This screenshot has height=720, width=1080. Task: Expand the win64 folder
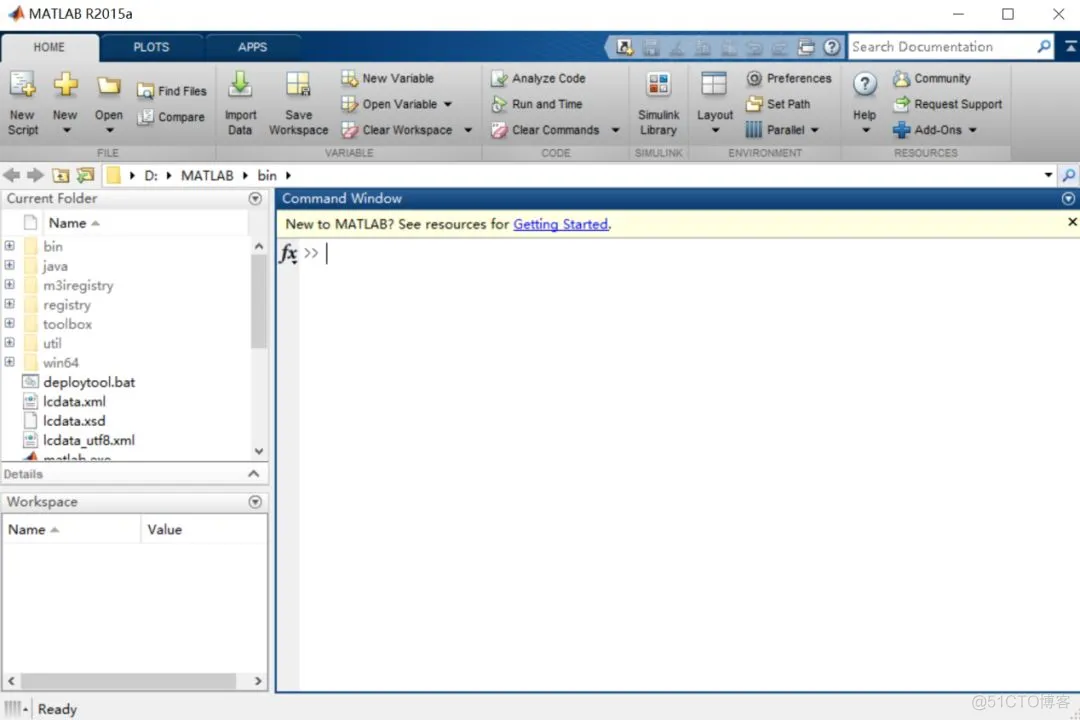(10, 362)
